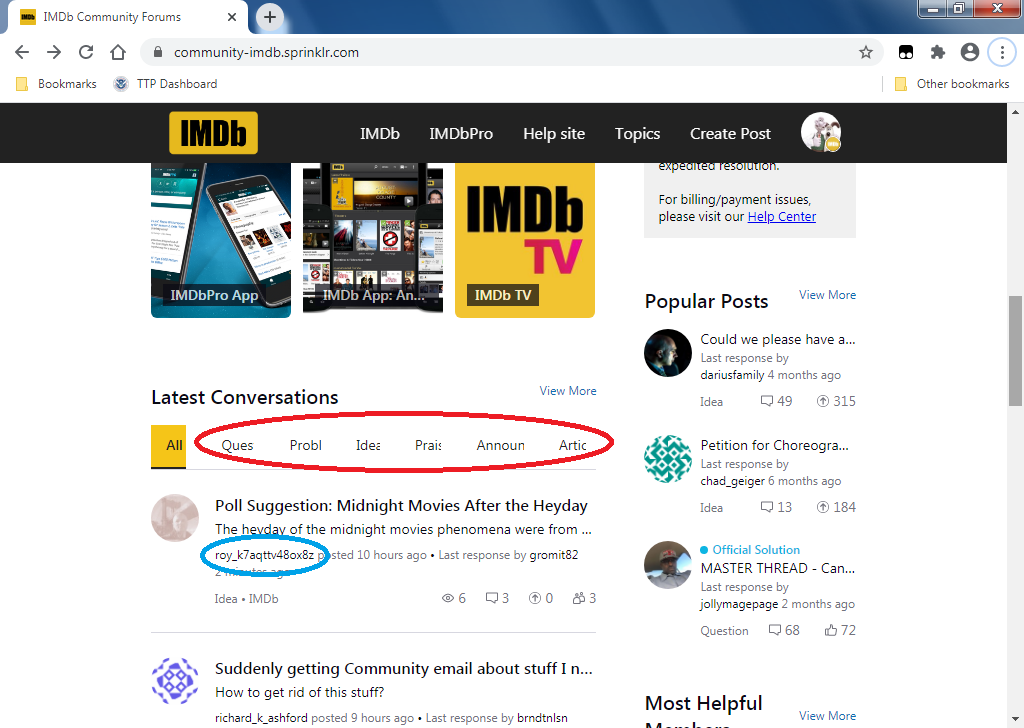Click the Create Post link
Image resolution: width=1024 pixels, height=728 pixels.
(x=730, y=134)
